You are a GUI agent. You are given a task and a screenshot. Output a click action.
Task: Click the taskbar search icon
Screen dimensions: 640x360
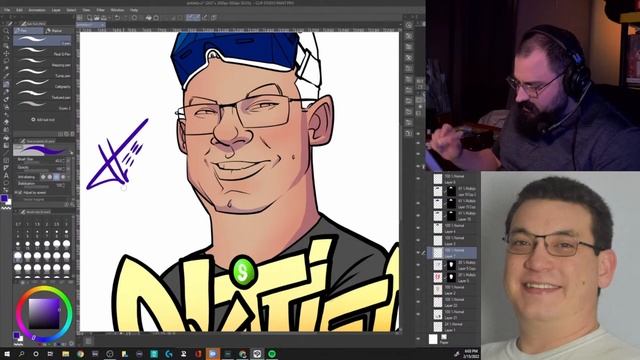point(21,354)
